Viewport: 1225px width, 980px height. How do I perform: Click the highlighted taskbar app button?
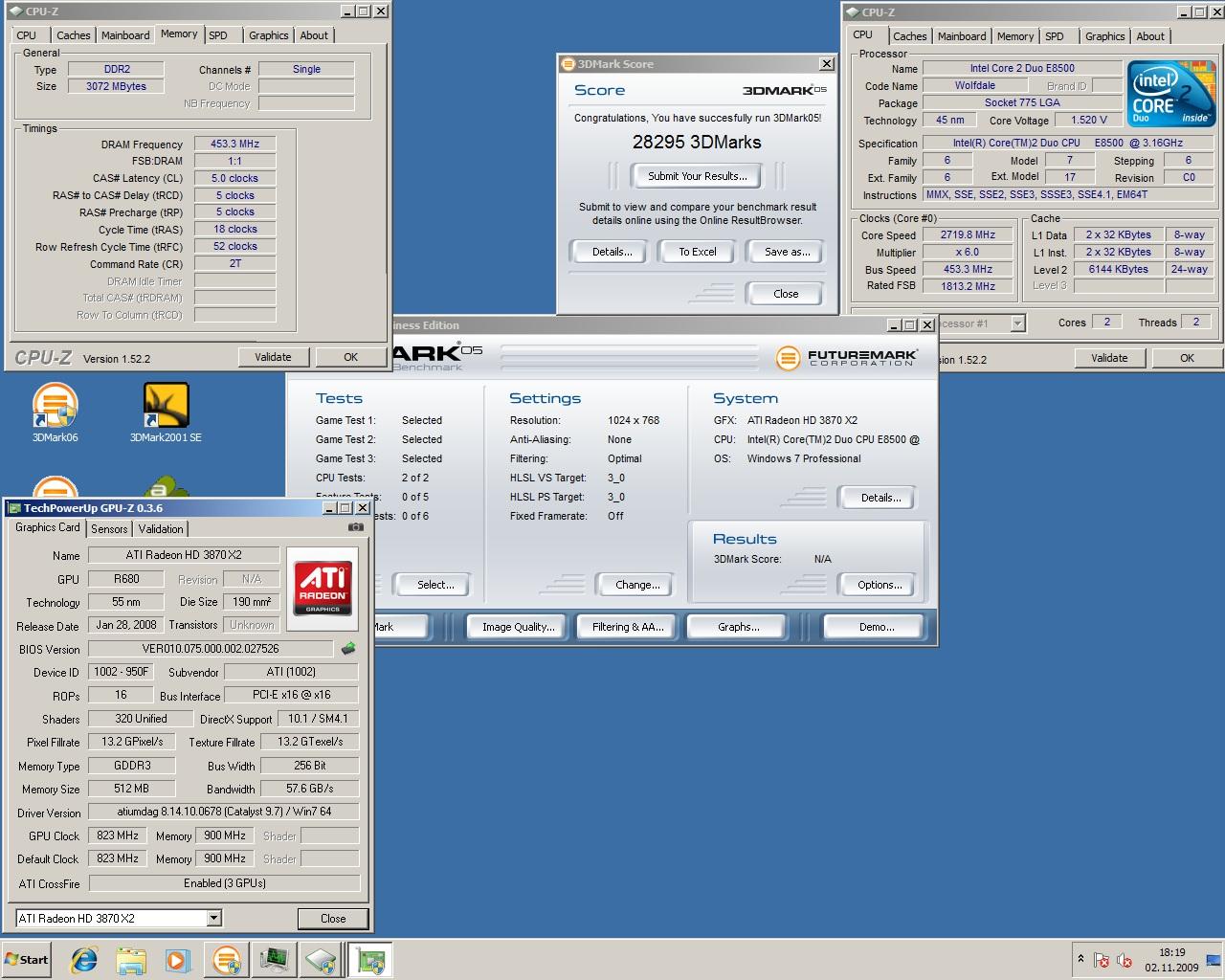click(369, 960)
